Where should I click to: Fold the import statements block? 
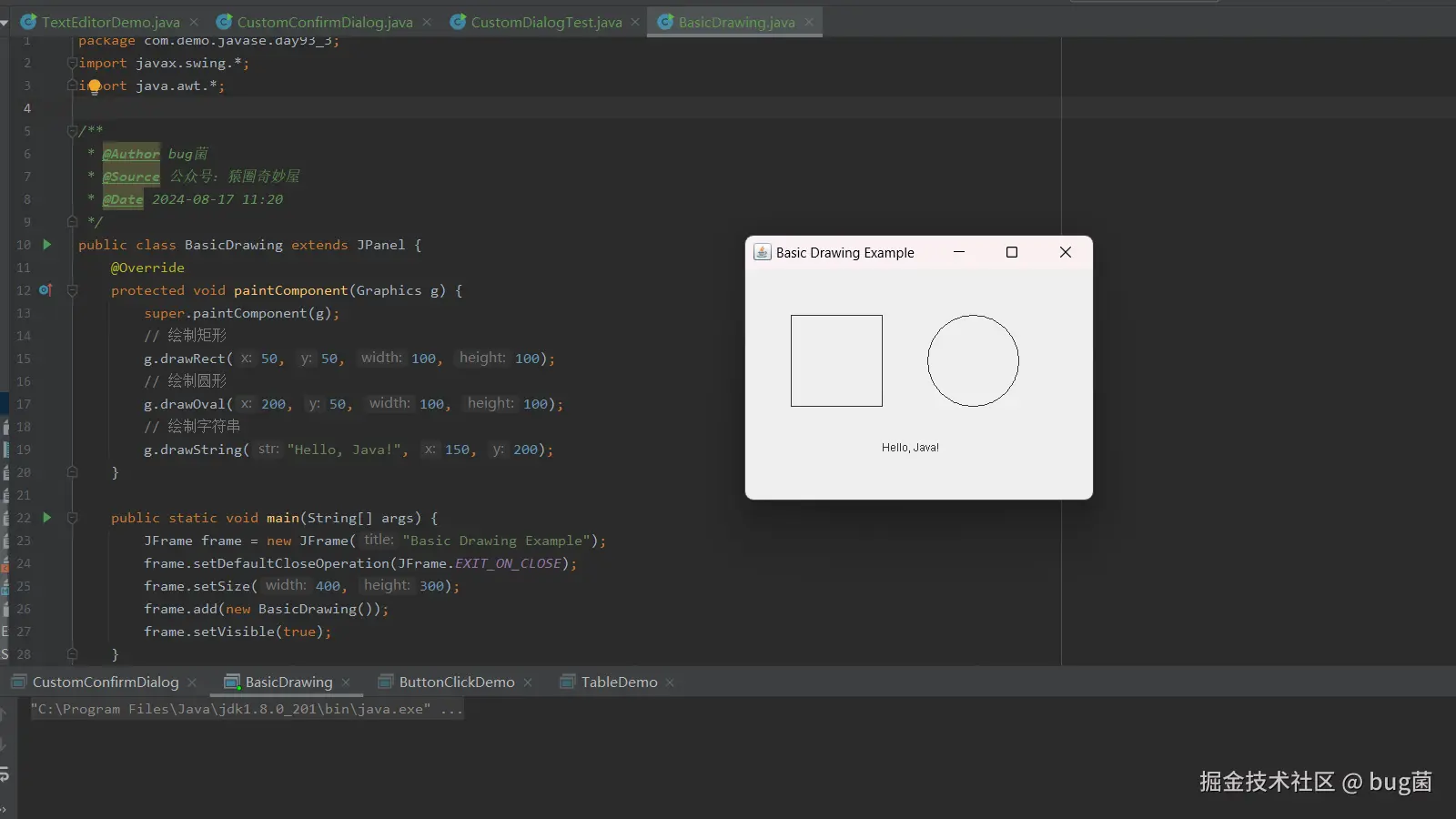coord(72,63)
